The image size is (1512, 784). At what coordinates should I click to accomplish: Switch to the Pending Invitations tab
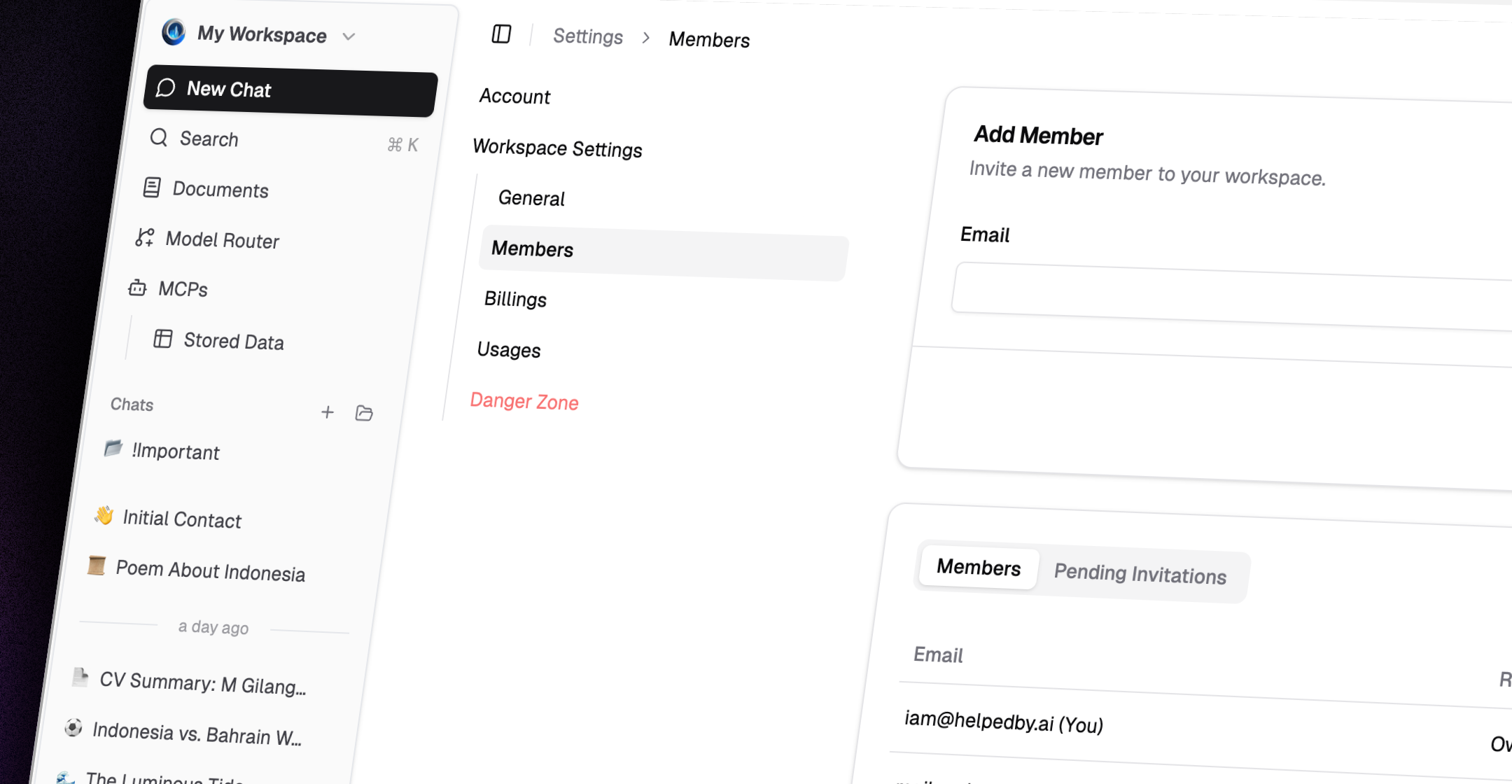click(1140, 575)
